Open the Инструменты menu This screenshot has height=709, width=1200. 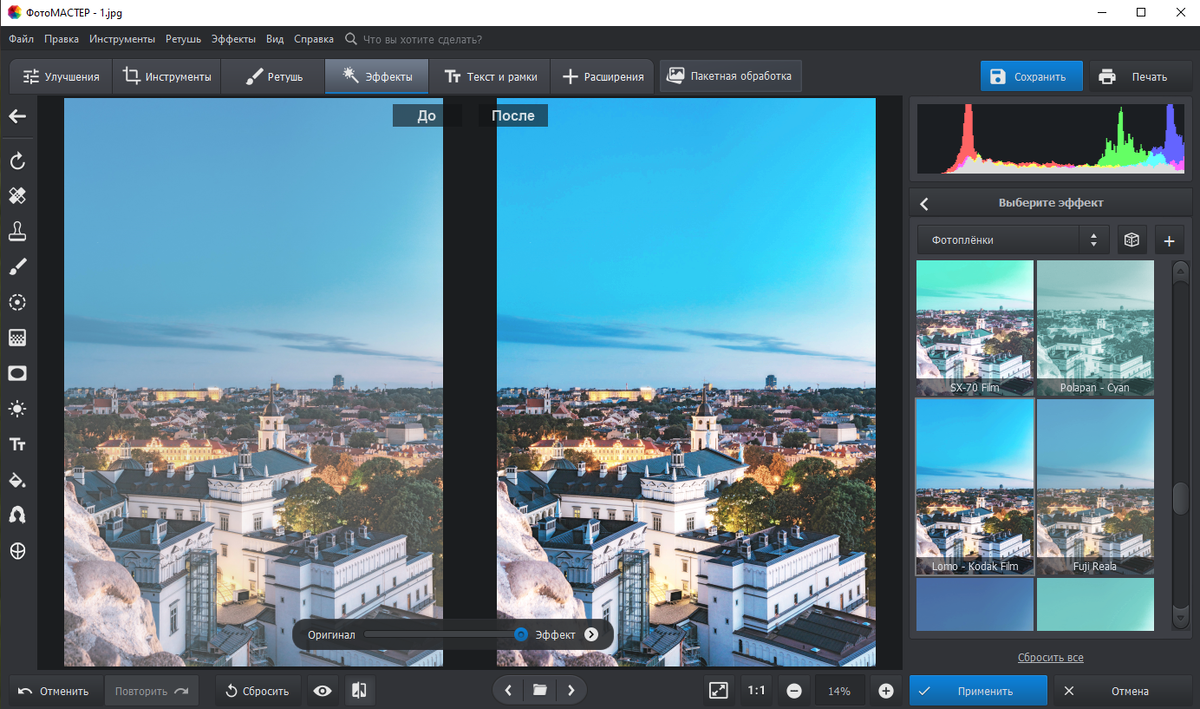point(122,39)
